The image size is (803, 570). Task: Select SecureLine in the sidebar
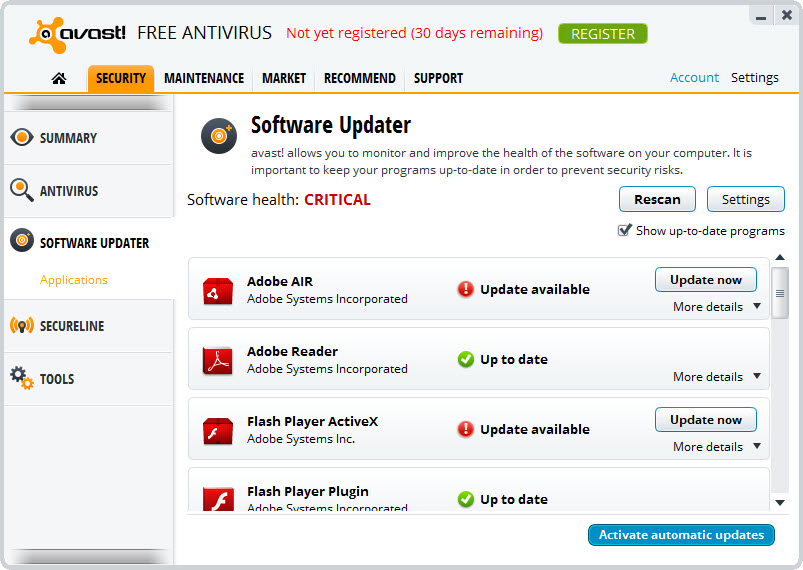(89, 326)
